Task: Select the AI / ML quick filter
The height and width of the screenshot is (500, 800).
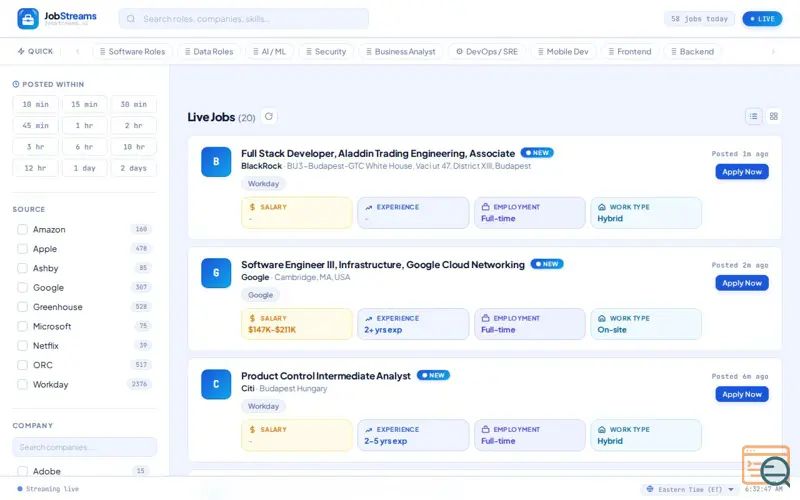Action: pos(269,52)
